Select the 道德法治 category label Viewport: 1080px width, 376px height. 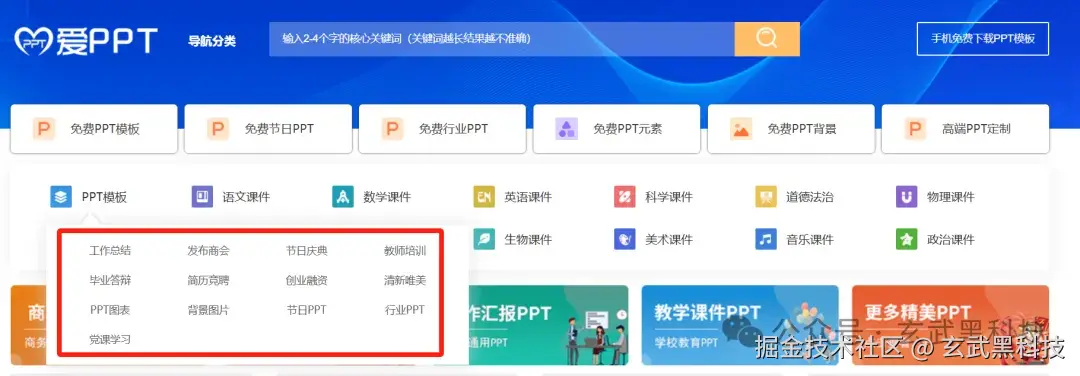[x=810, y=198]
